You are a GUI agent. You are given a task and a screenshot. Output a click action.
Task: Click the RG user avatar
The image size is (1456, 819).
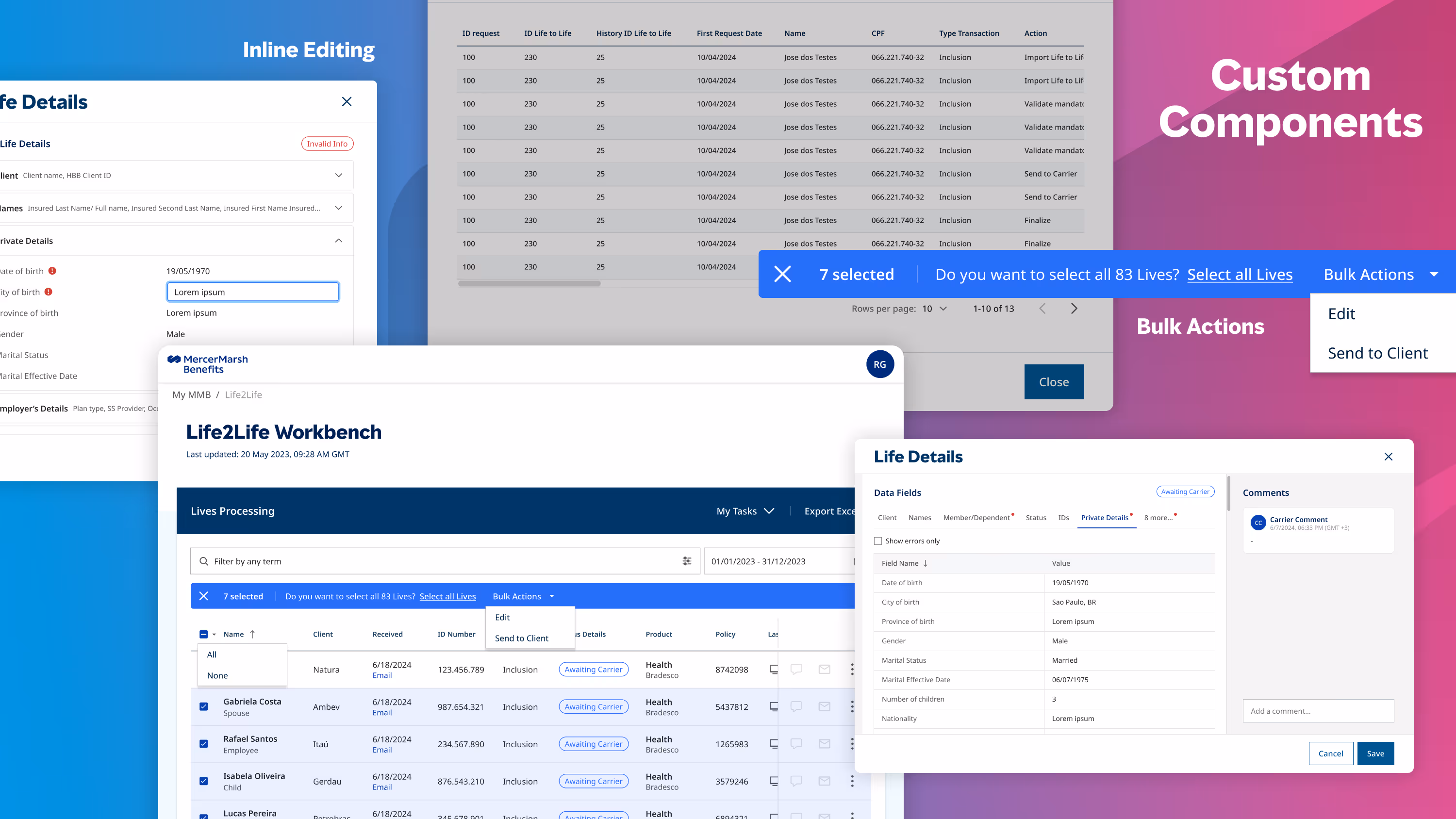point(879,364)
